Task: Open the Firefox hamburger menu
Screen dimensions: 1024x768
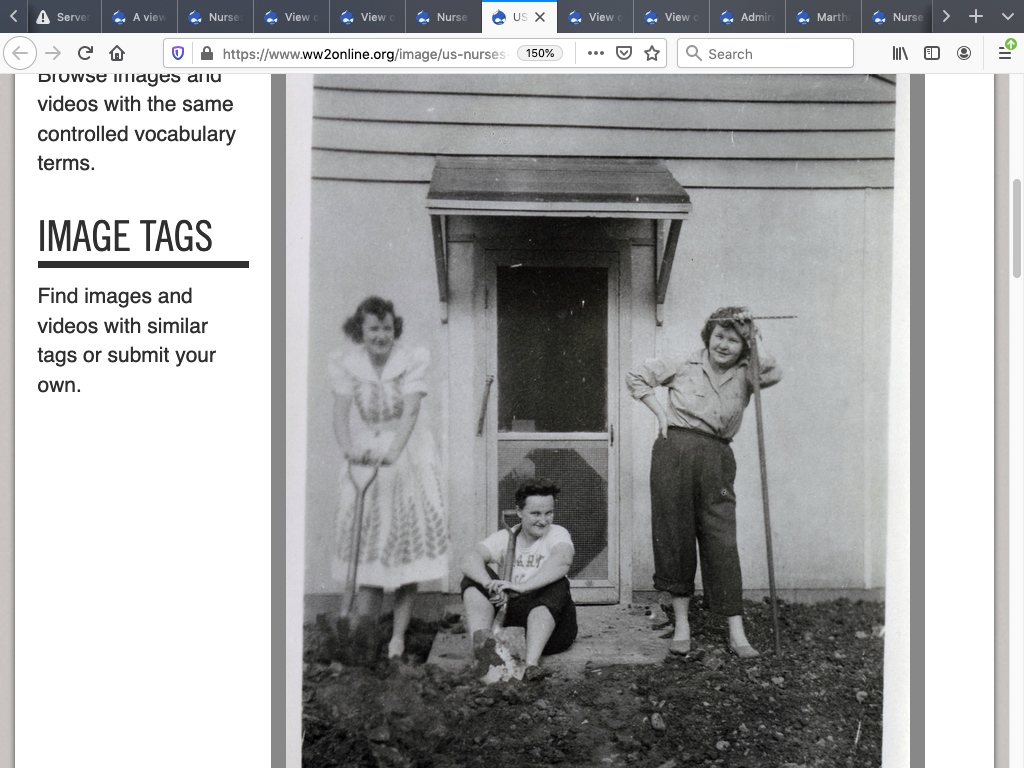Action: 1005,53
